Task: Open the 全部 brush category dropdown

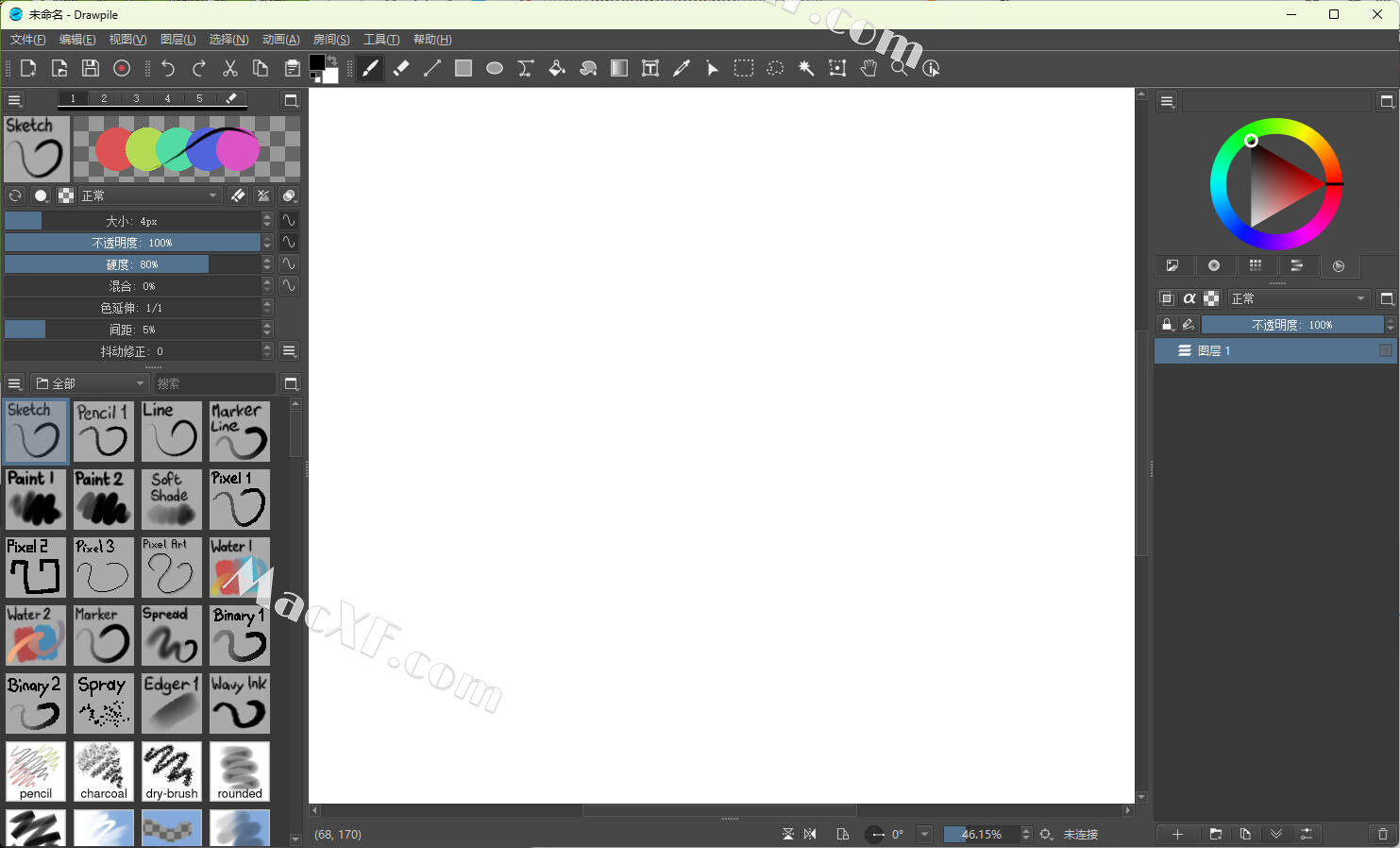Action: point(90,383)
